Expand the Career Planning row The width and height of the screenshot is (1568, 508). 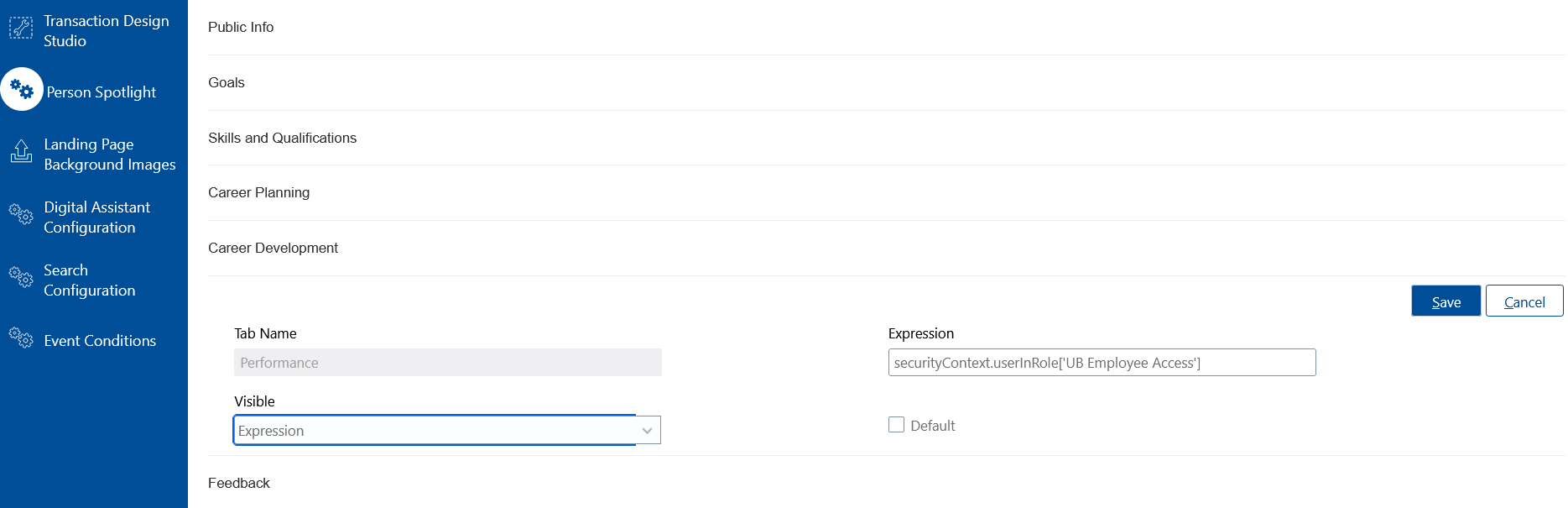[x=886, y=193]
